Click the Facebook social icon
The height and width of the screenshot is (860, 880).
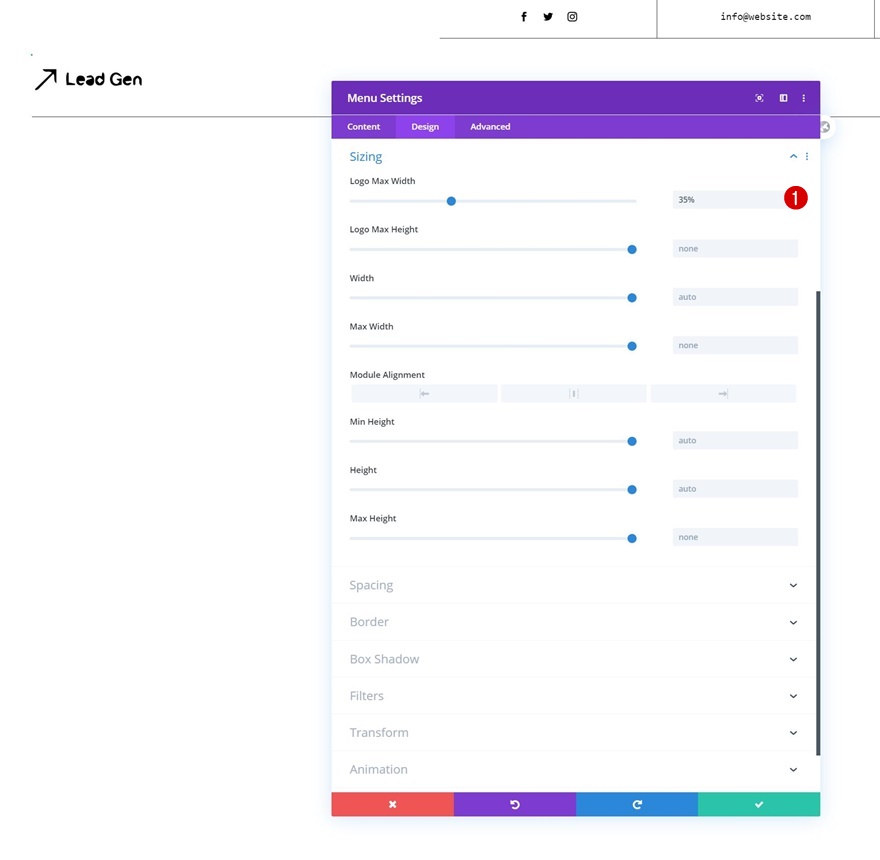click(x=523, y=17)
